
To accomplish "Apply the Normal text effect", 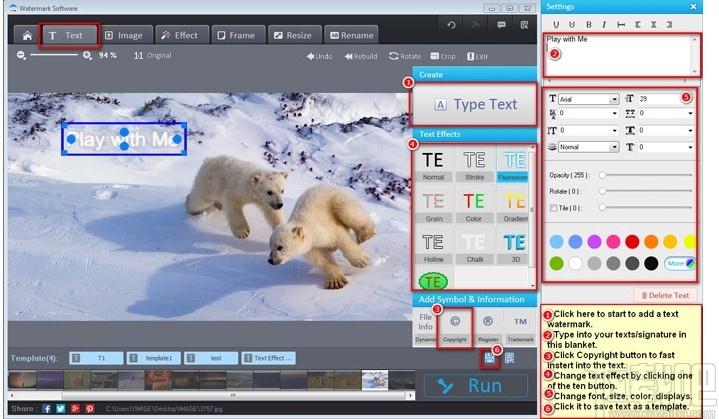I will [x=433, y=165].
